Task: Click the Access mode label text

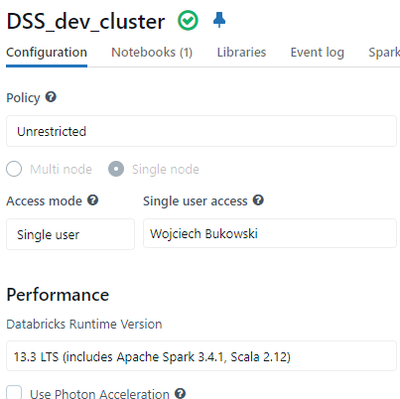Action: click(x=44, y=201)
